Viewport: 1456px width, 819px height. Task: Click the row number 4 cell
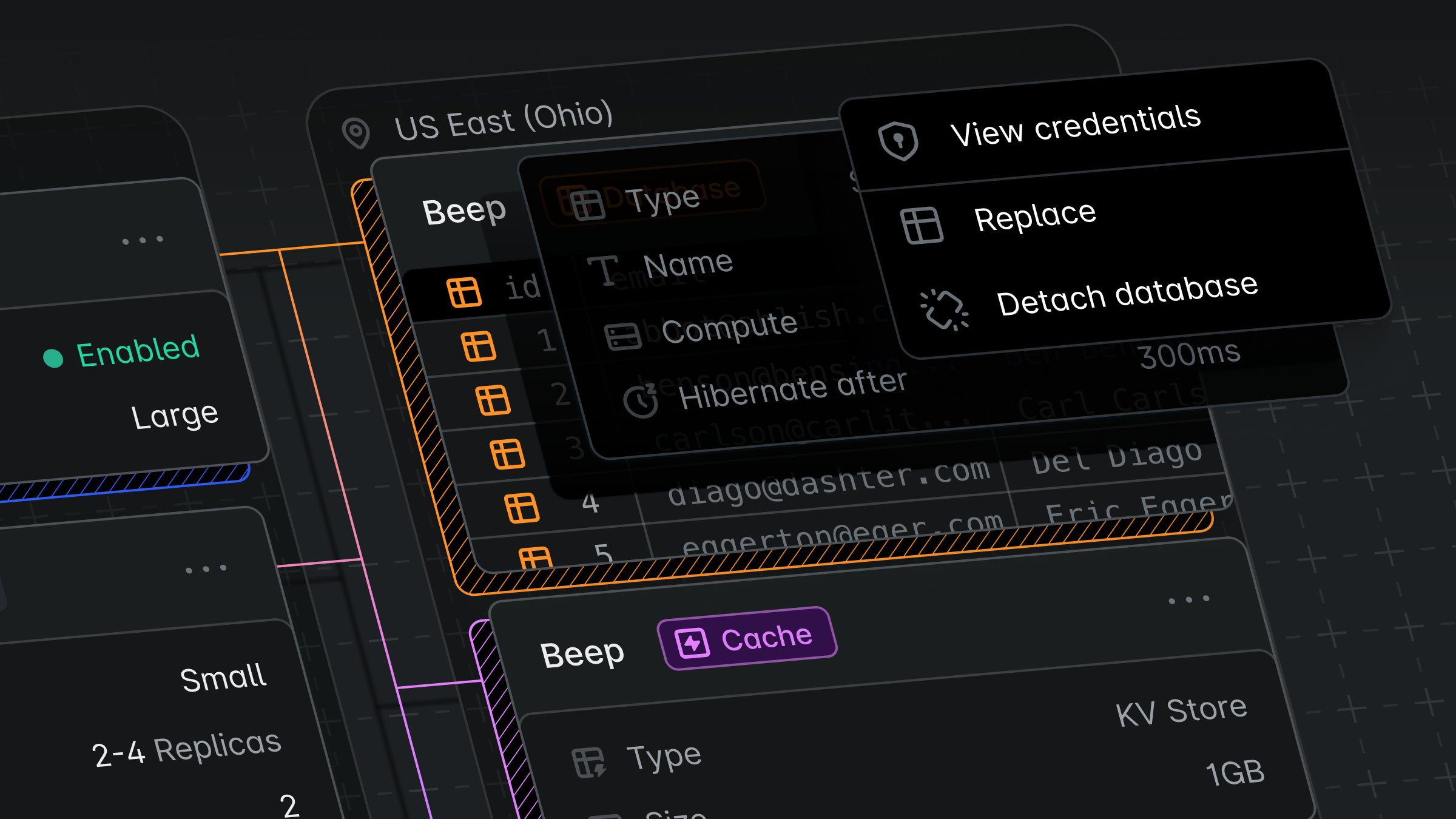click(x=590, y=503)
